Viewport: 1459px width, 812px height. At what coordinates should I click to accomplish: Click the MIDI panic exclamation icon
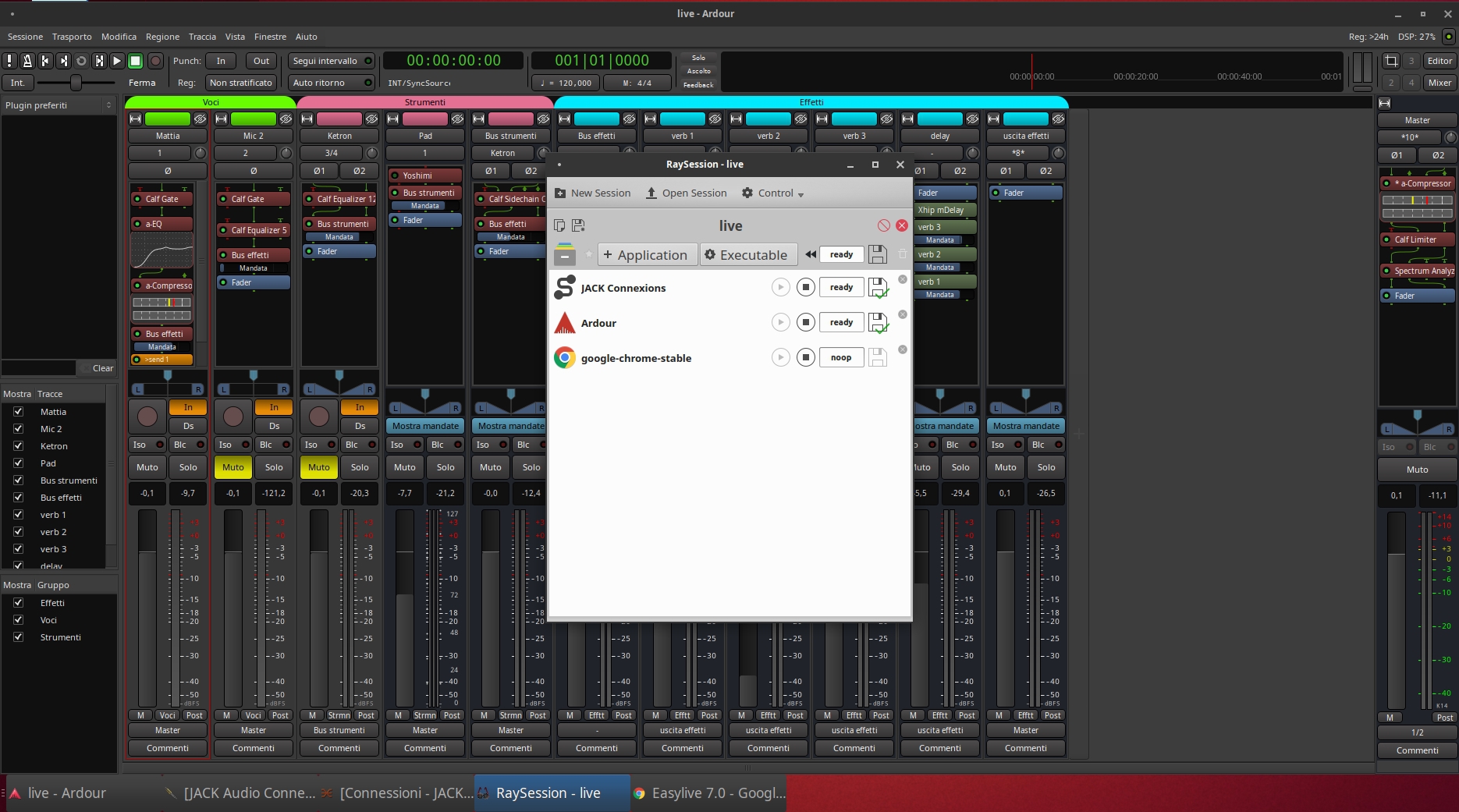9,61
